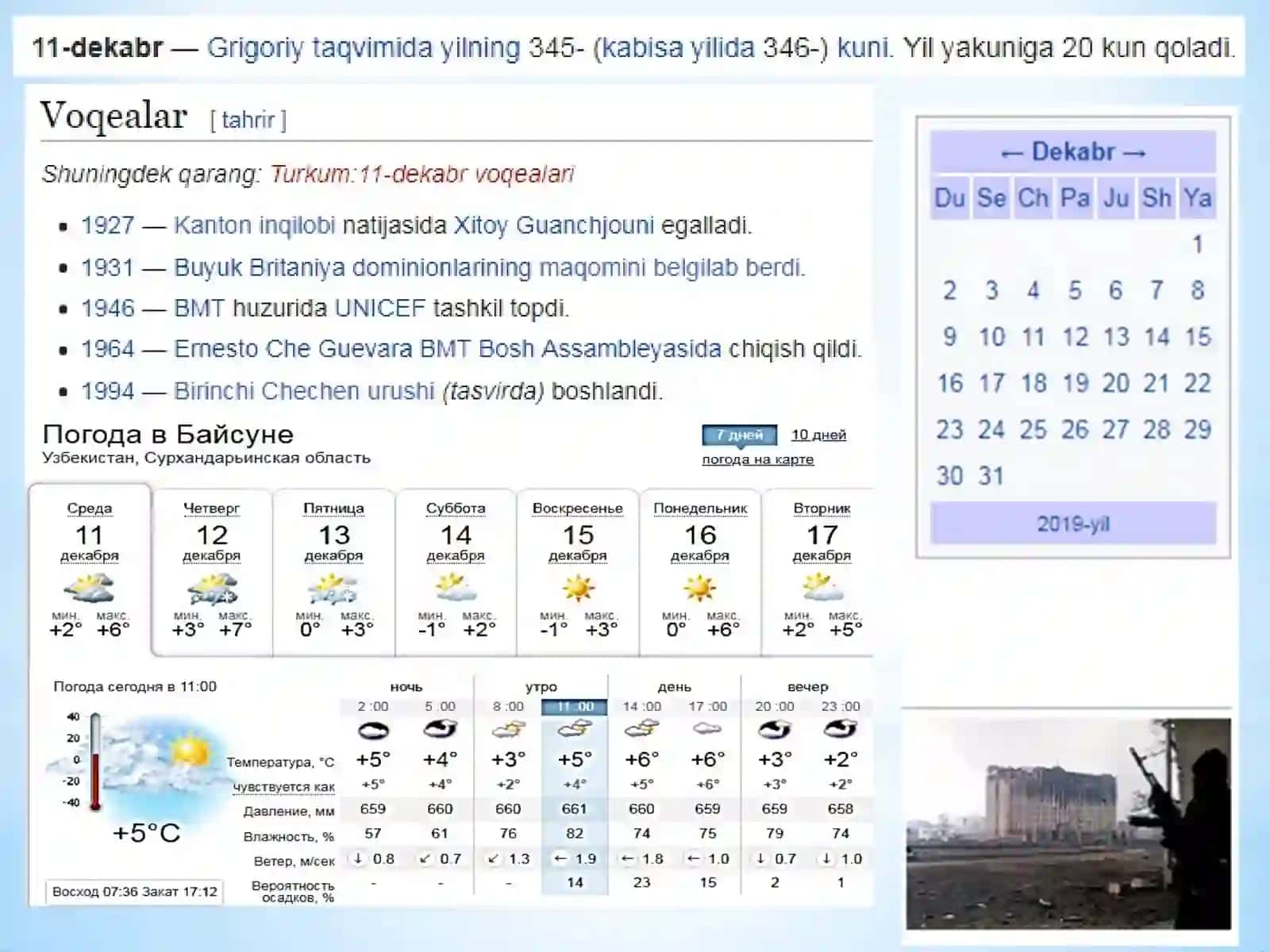Select 31 in the Dekabr calendar
The height and width of the screenshot is (952, 1270).
tap(991, 476)
